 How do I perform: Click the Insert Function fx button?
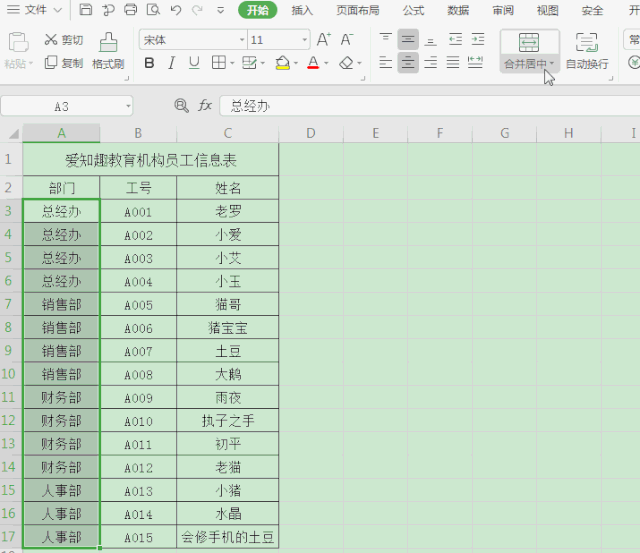point(205,106)
